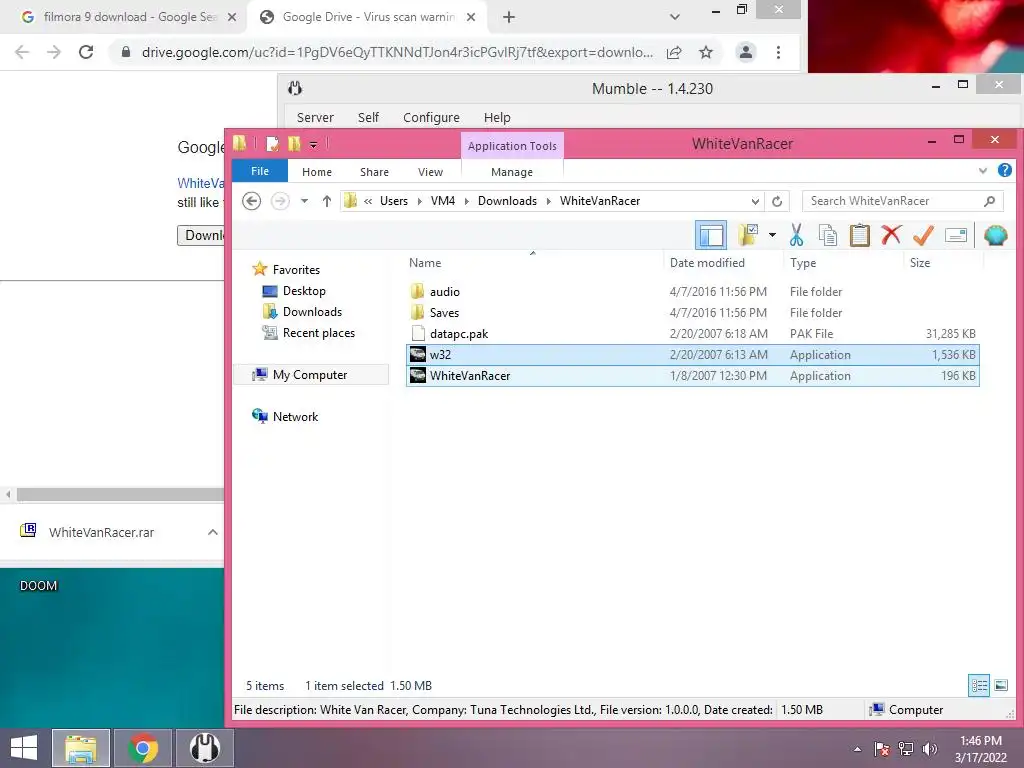Open Classic Shell settings shell icon

[995, 235]
